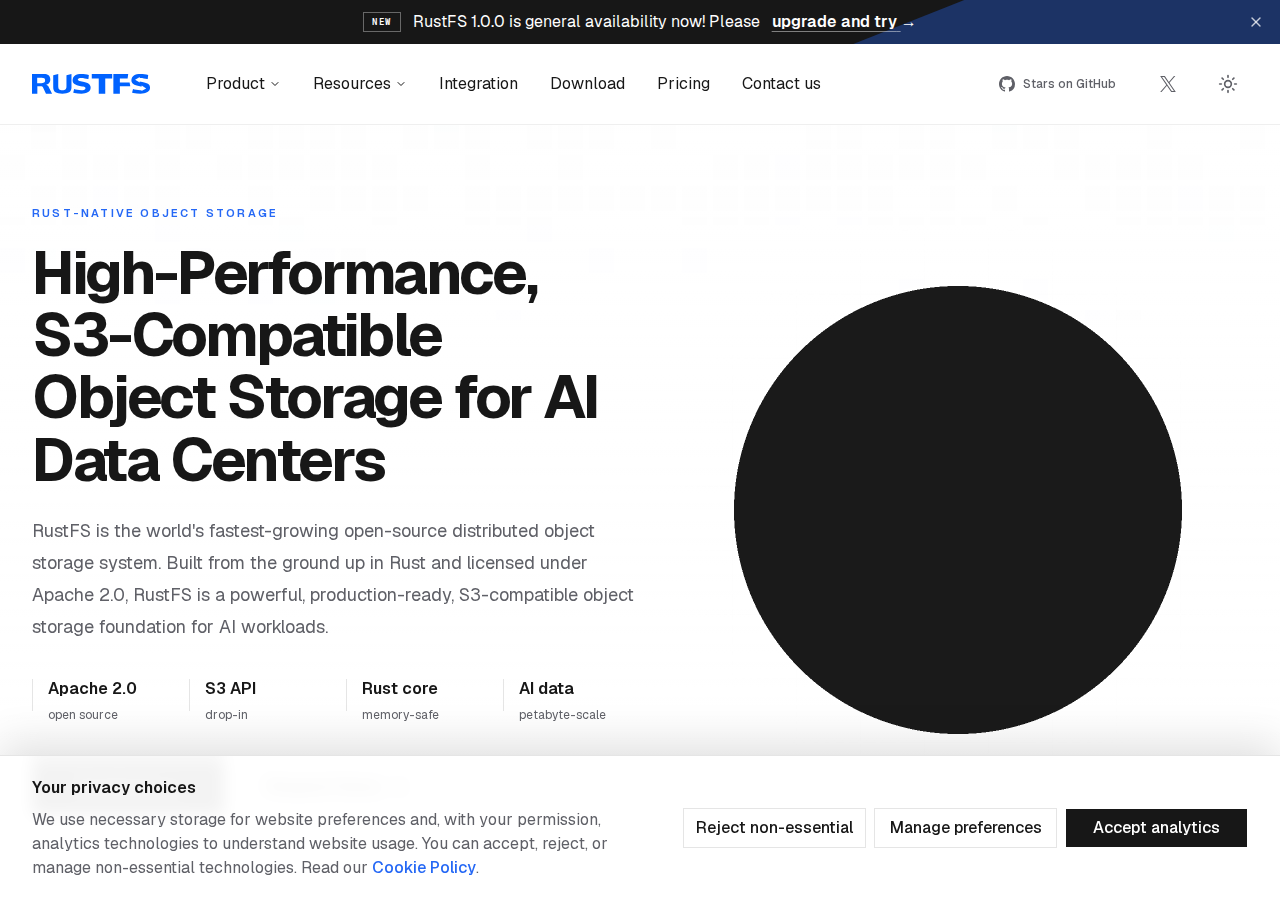Open the X (Twitter) profile icon

(x=1167, y=84)
